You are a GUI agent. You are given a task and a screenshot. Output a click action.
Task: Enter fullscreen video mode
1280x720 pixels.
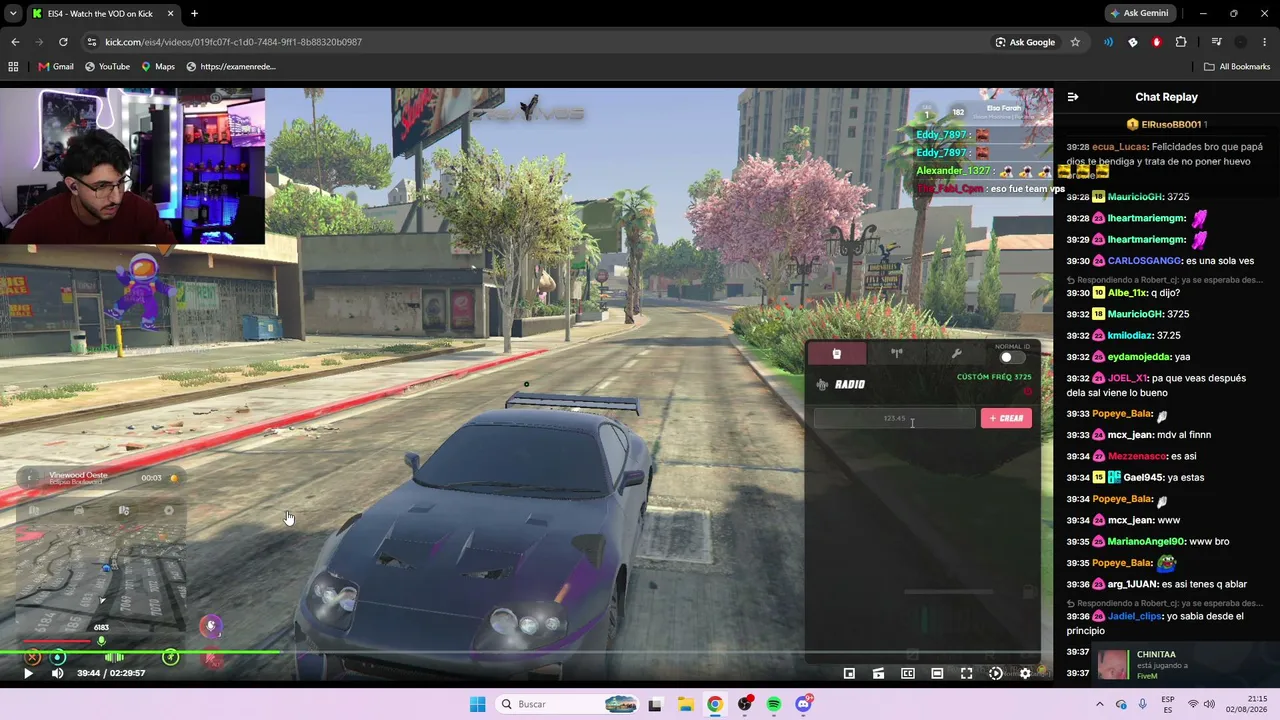point(966,673)
